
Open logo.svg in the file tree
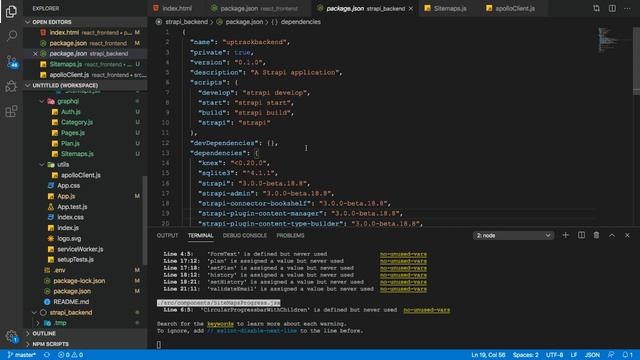pos(69,238)
